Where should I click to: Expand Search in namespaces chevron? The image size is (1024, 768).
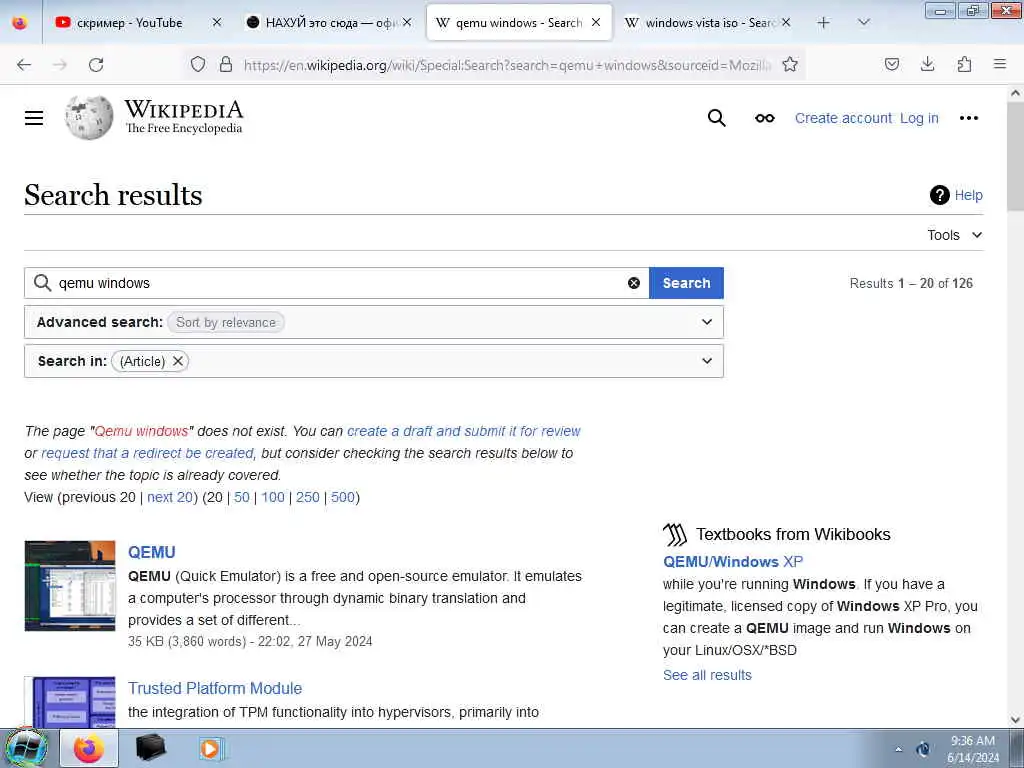coord(707,361)
